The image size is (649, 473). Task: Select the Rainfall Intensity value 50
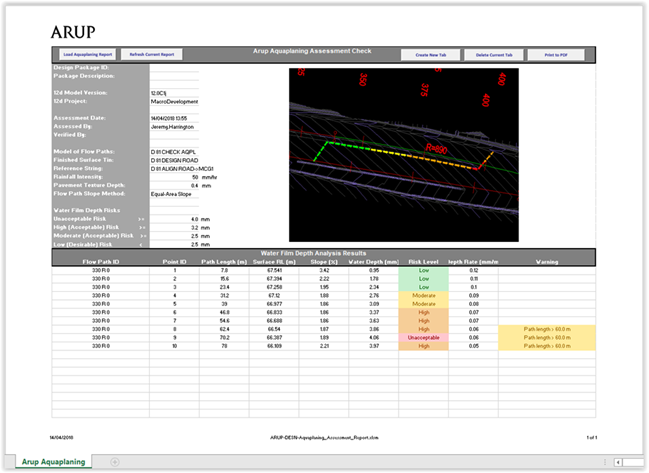tap(174, 177)
